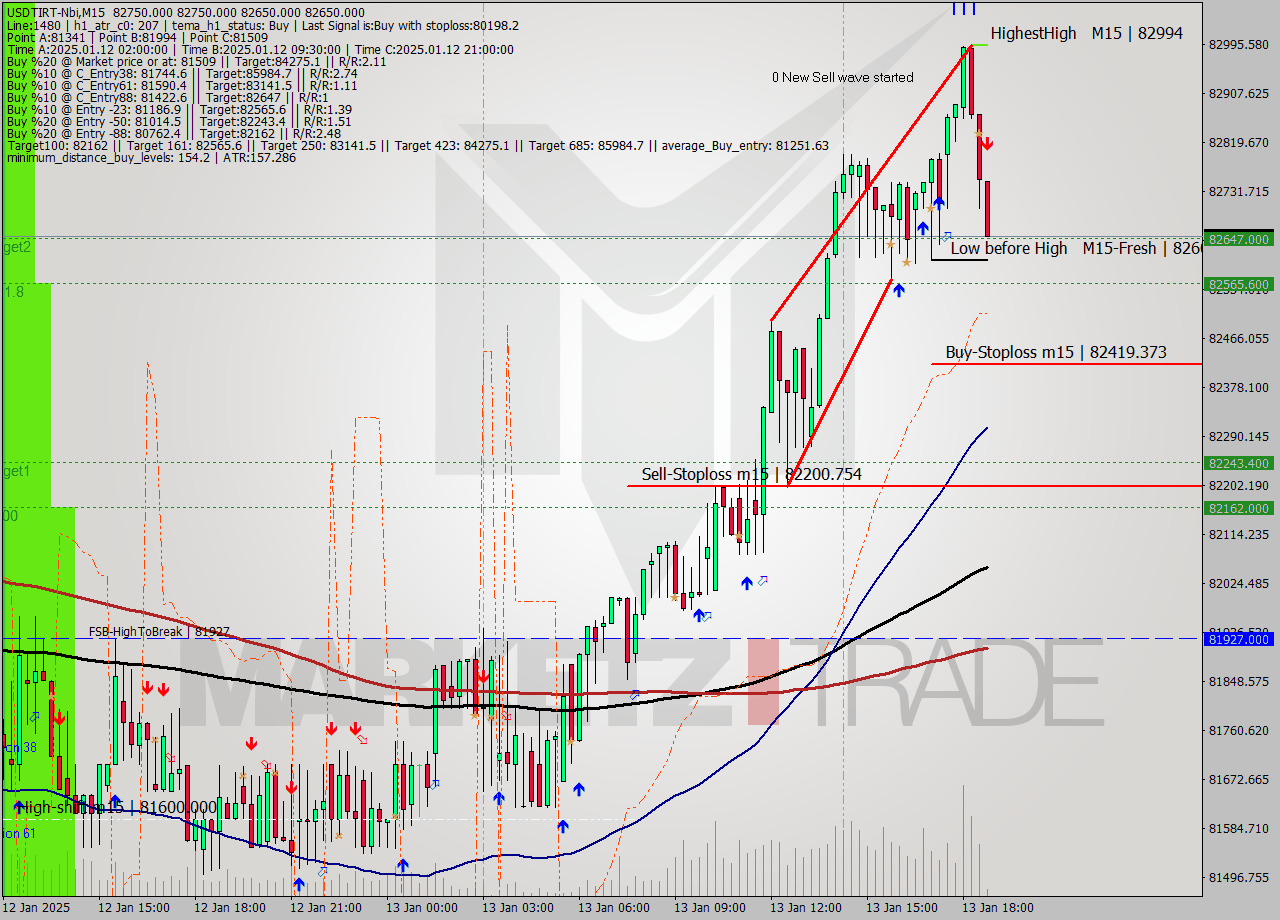Click the 82162.000 green price tag
1280x920 pixels.
pyautogui.click(x=1240, y=508)
